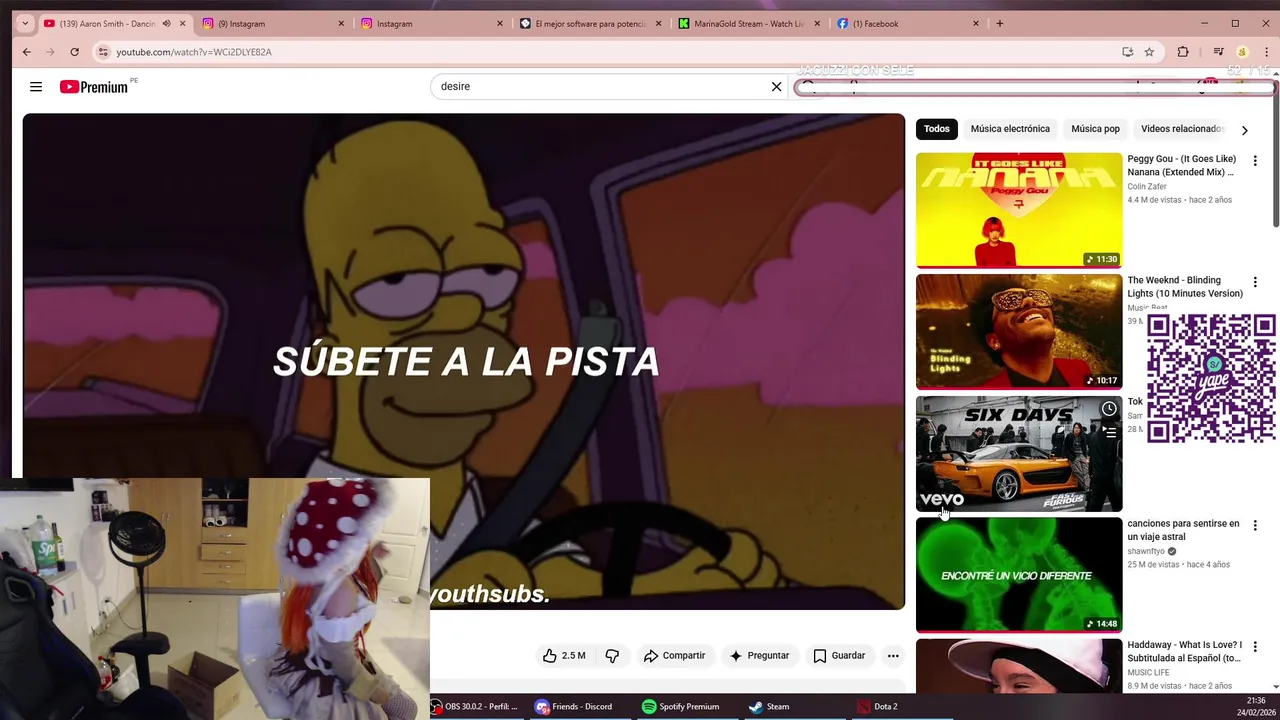
Task: Click the Haddaway video thumbnail
Action: (x=1019, y=666)
